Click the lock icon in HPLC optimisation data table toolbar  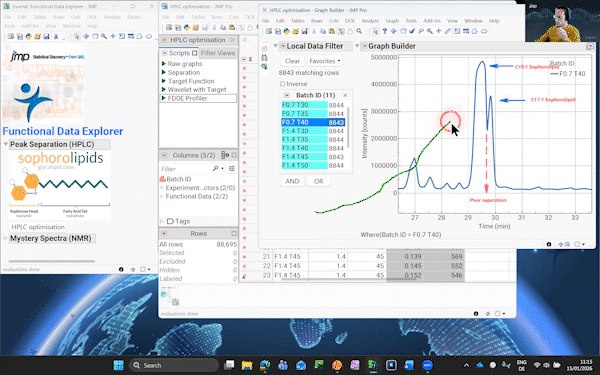250,28
